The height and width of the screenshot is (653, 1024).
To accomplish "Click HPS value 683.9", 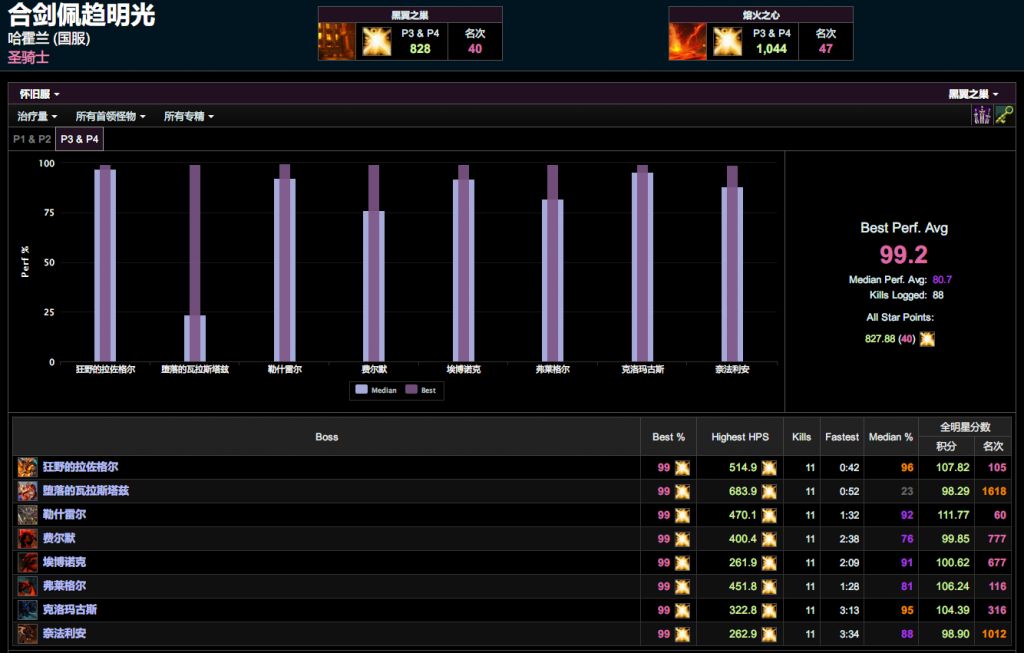I will [x=743, y=491].
